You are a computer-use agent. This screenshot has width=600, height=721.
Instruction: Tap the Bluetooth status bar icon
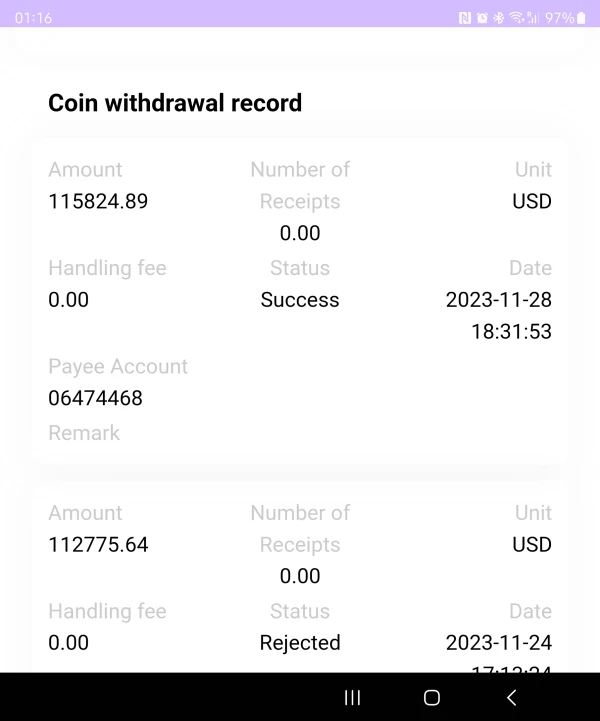click(498, 18)
